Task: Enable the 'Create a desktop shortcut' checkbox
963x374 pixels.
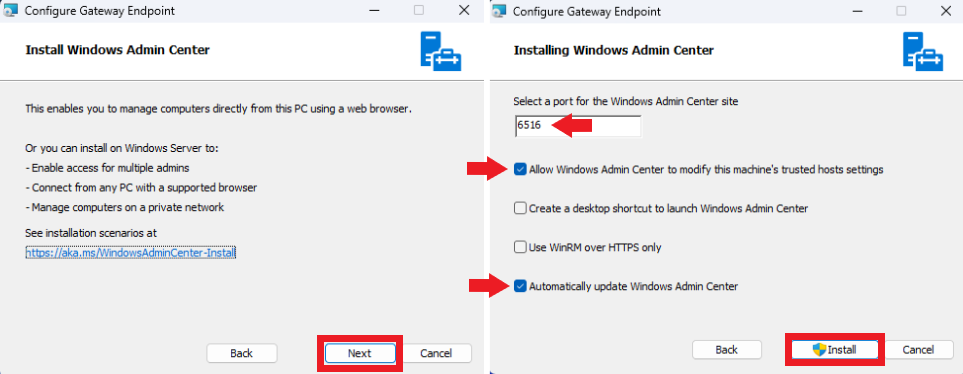Action: point(520,208)
